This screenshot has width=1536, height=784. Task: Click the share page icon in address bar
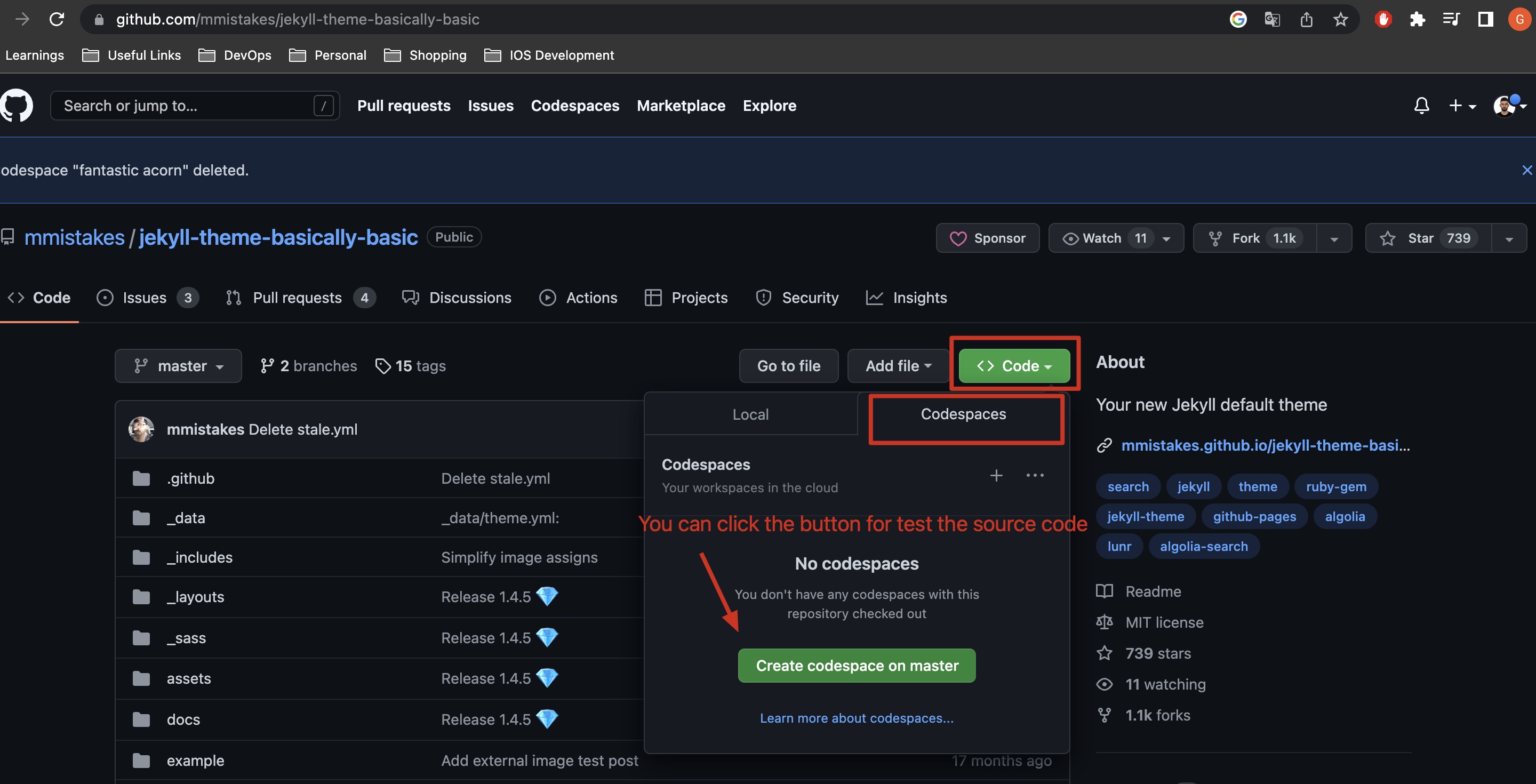pyautogui.click(x=1307, y=20)
